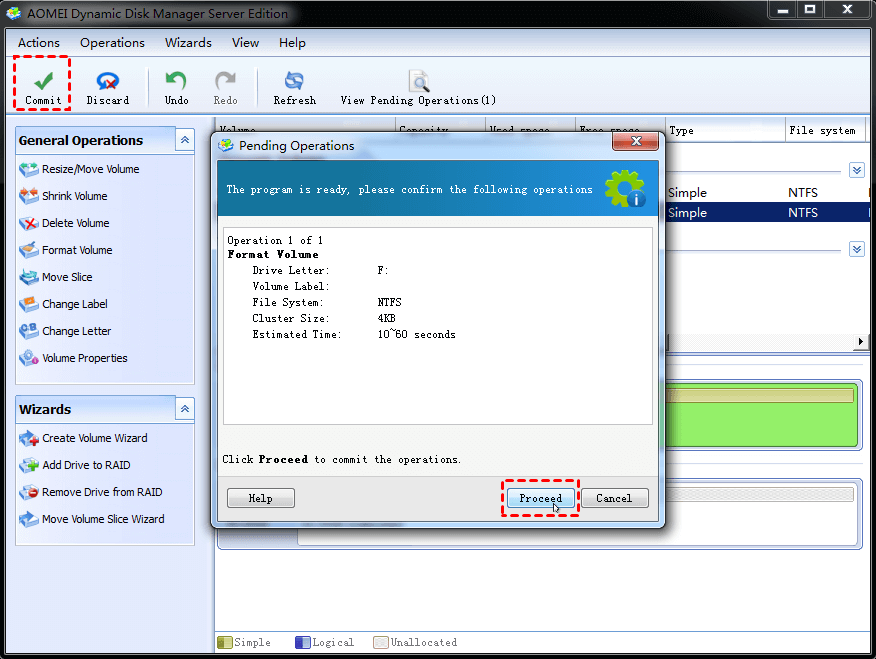Select Delete Volume operation

point(64,223)
